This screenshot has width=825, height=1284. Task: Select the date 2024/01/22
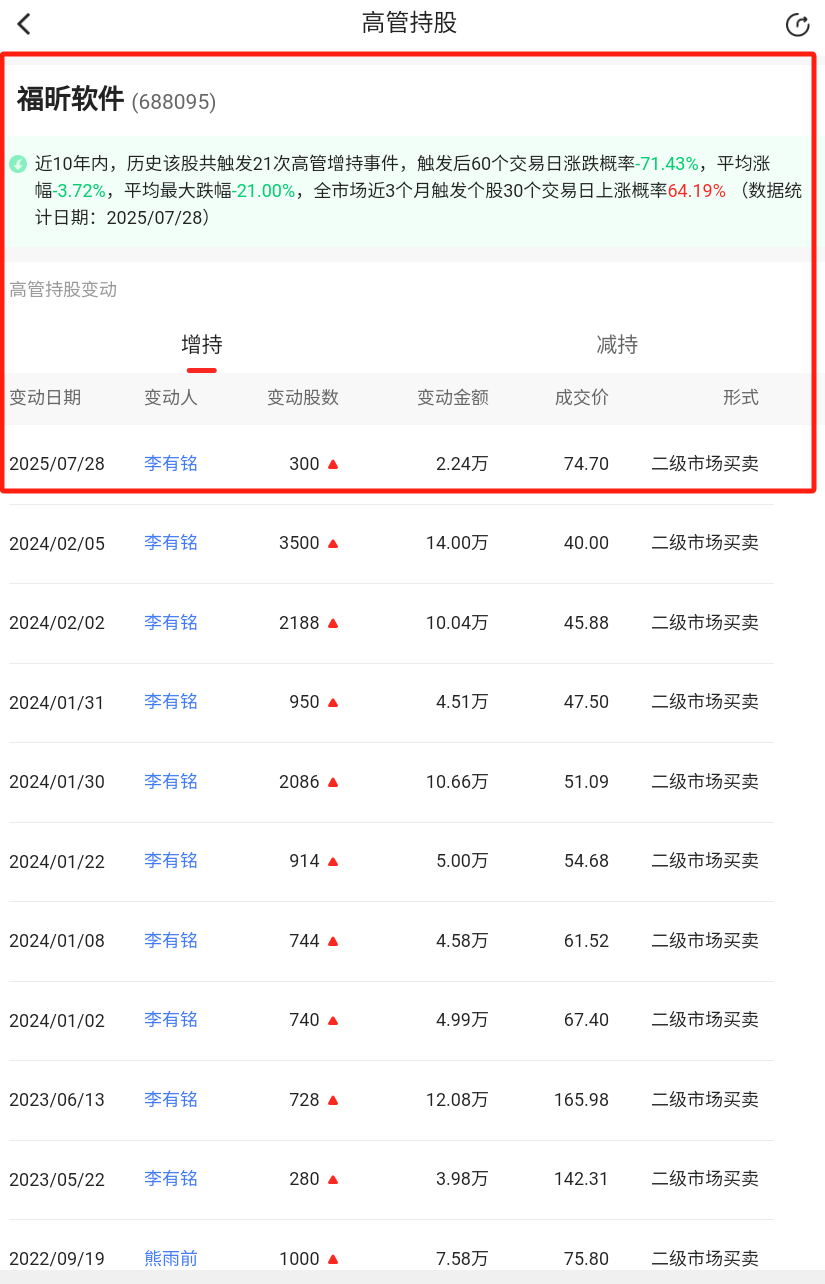click(x=57, y=861)
